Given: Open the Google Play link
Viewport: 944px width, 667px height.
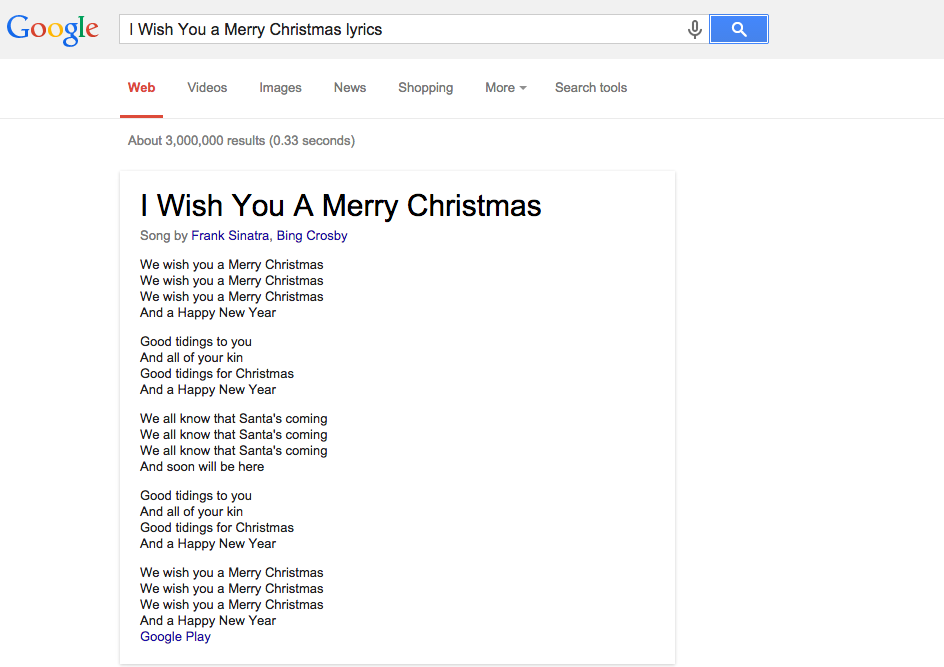Looking at the screenshot, I should coord(175,637).
